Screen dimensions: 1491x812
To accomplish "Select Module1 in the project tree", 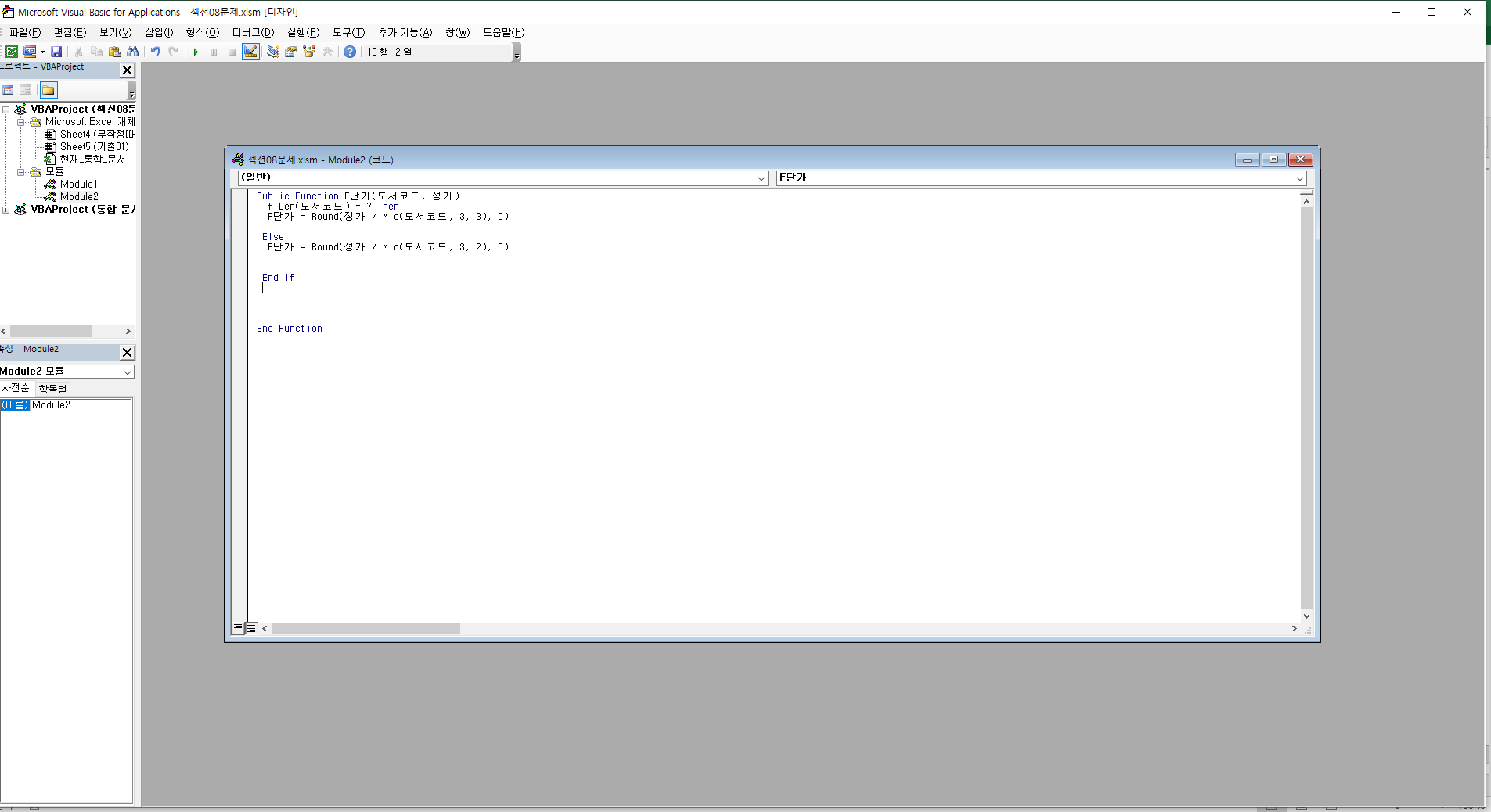I will coord(78,185).
